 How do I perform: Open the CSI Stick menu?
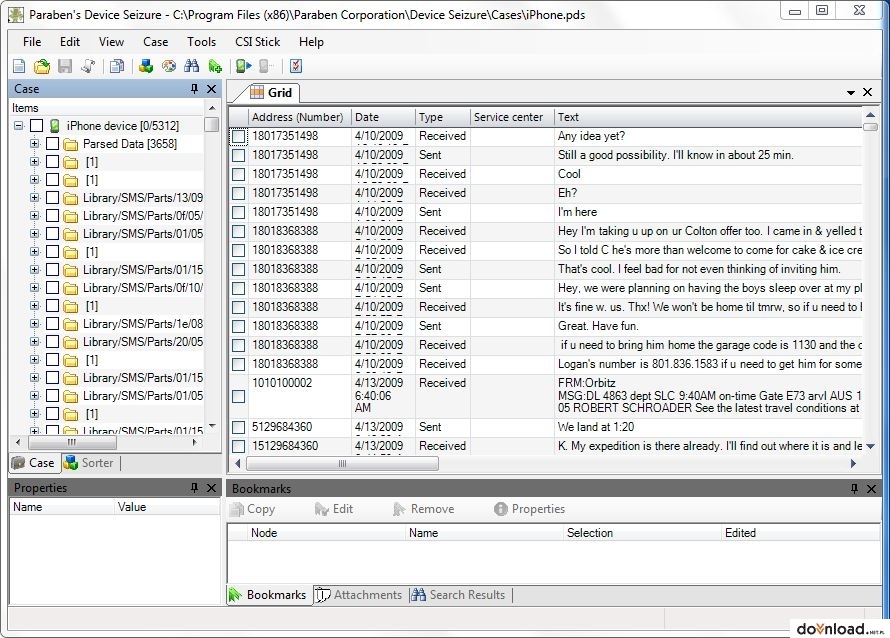(x=258, y=42)
